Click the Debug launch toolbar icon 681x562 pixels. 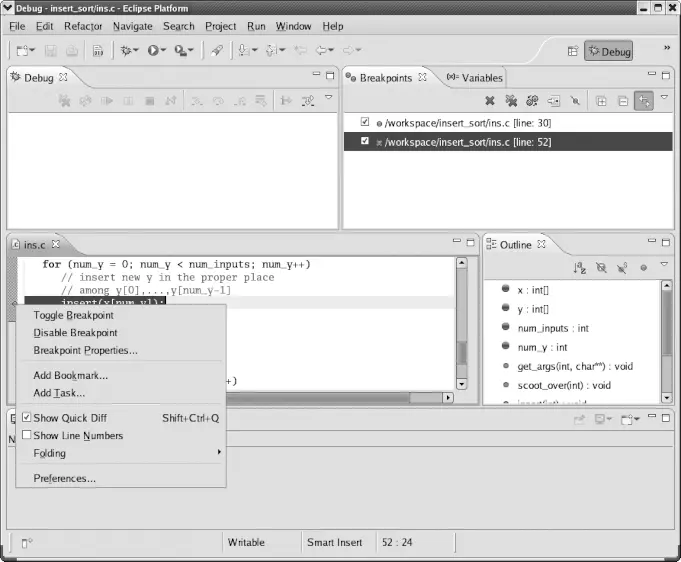[127, 50]
